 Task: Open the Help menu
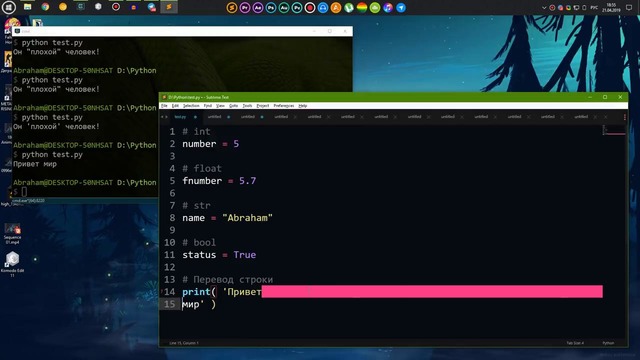(x=302, y=106)
